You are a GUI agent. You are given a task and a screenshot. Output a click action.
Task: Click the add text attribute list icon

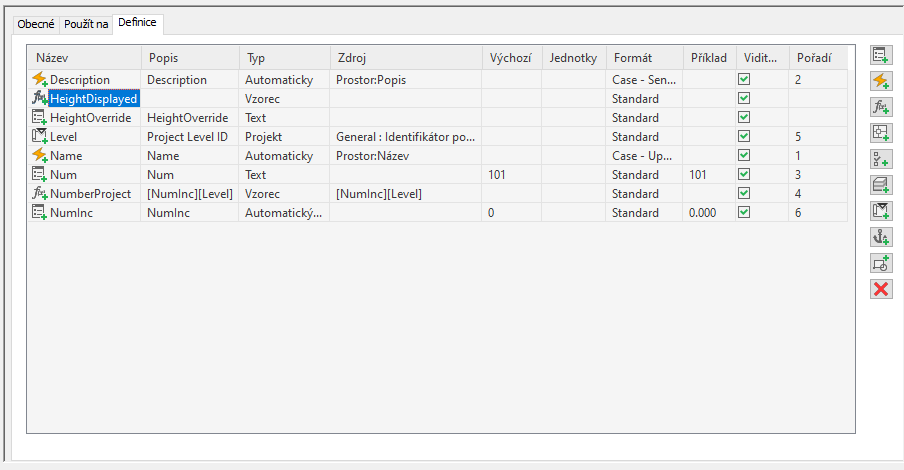(881, 55)
